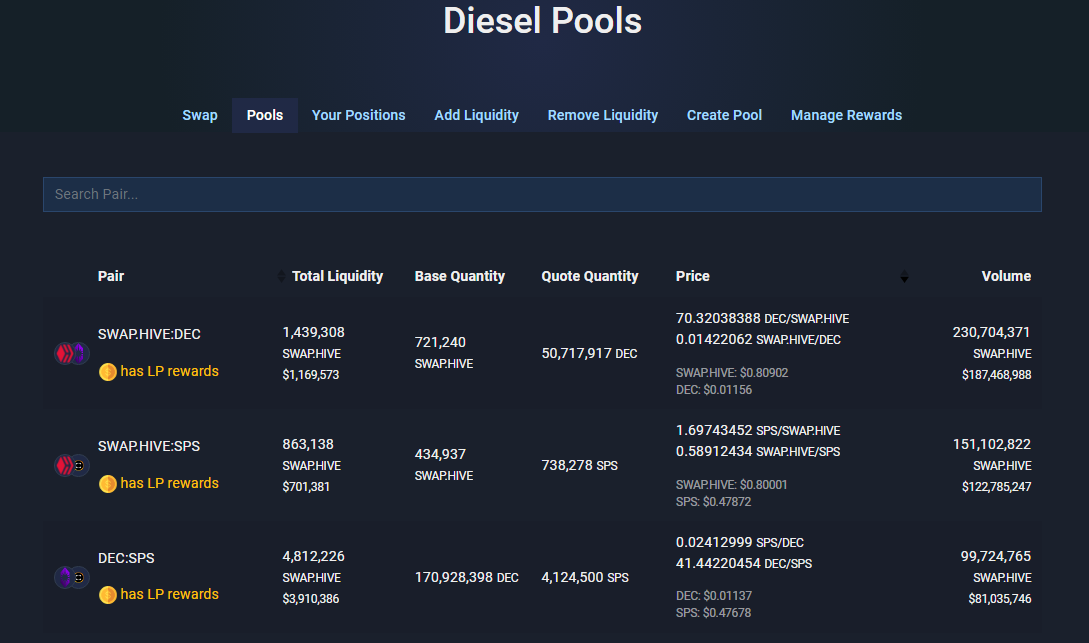Click total liquidity value 863,138
The height and width of the screenshot is (643, 1089).
pos(308,444)
